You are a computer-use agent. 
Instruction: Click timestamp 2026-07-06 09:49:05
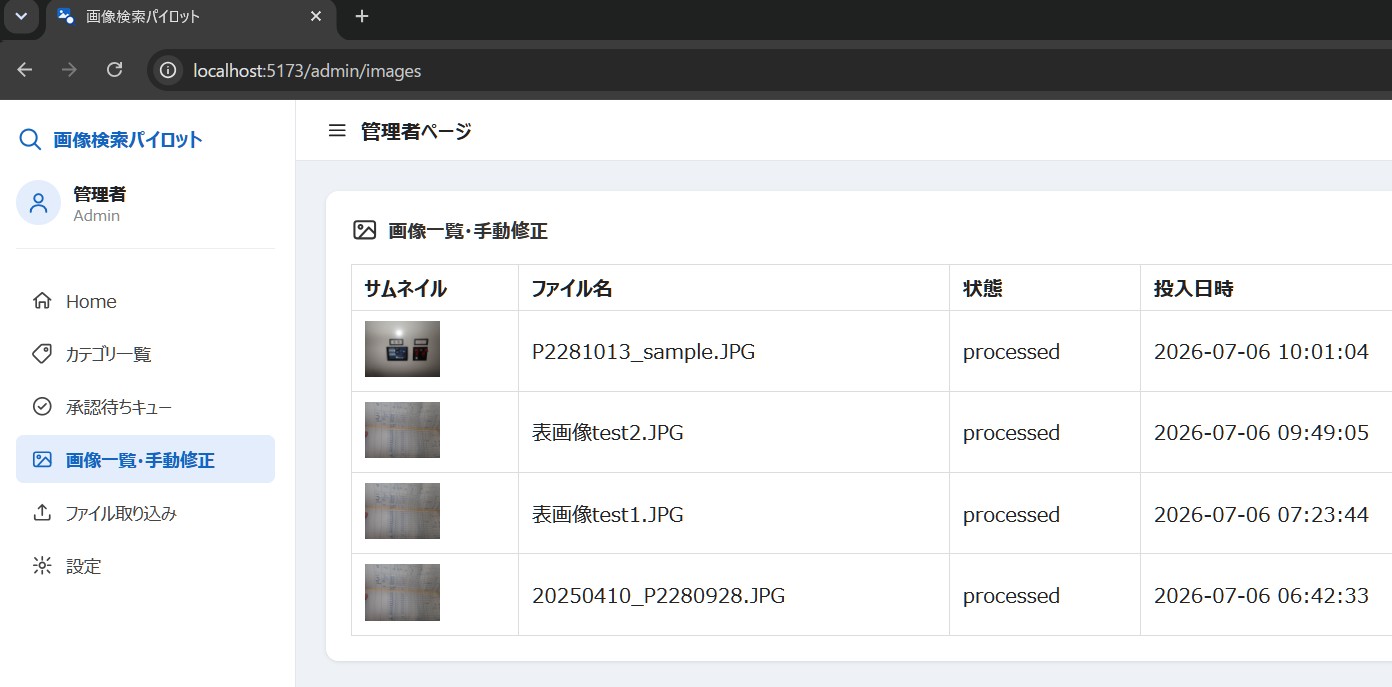coord(1261,433)
